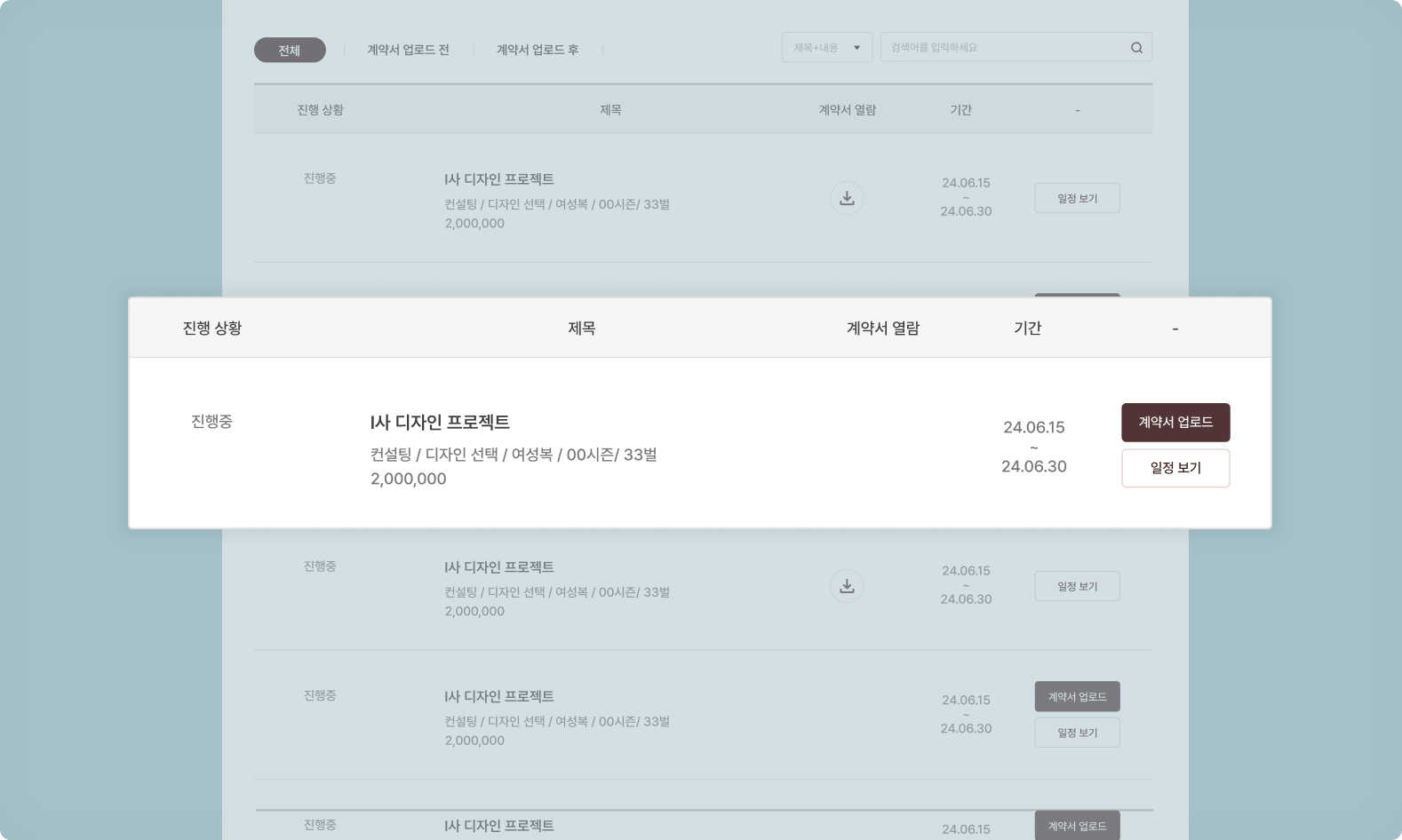1402x840 pixels.
Task: Click 진행 상황 column header in highlighted card
Action: tap(212, 329)
